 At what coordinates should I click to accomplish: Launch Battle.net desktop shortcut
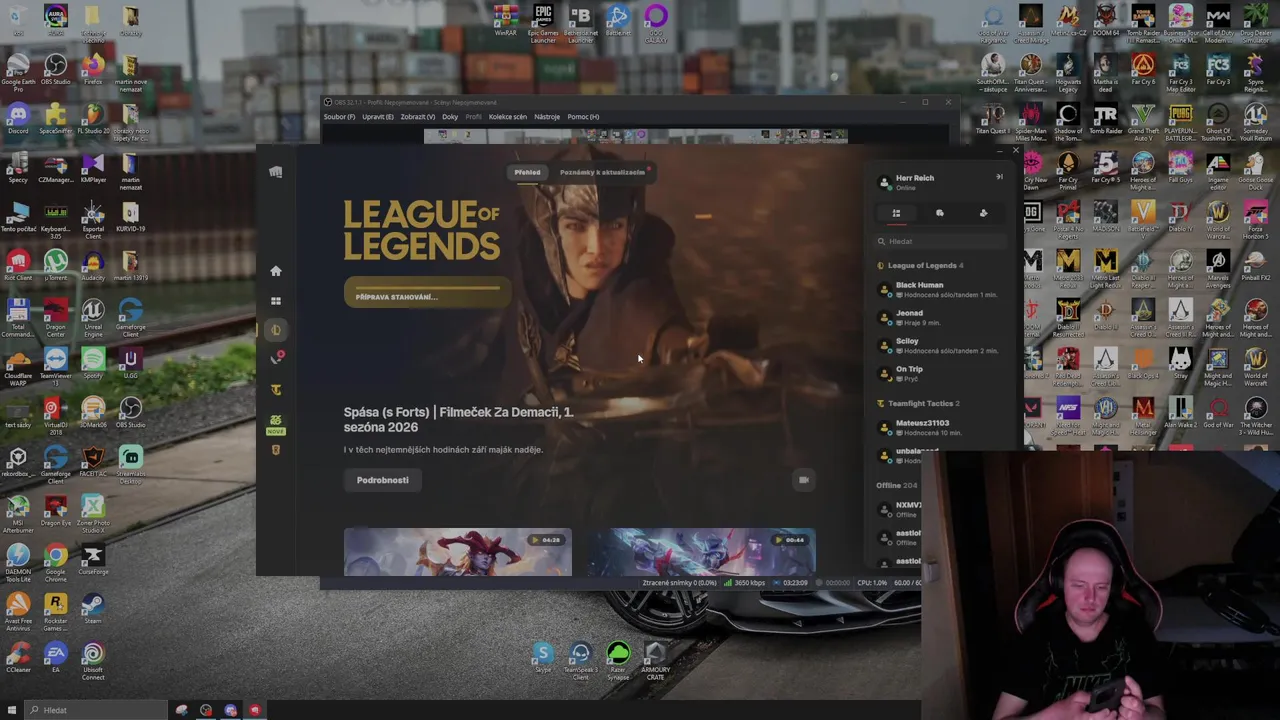point(618,20)
